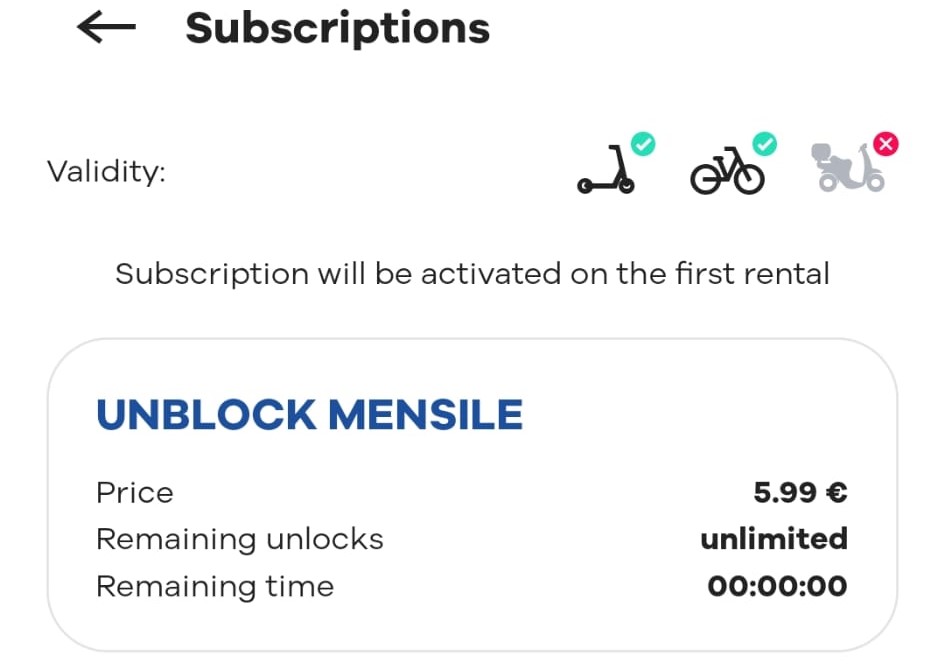The height and width of the screenshot is (670, 945).
Task: Tap red cross badge on moped
Action: coord(886,144)
